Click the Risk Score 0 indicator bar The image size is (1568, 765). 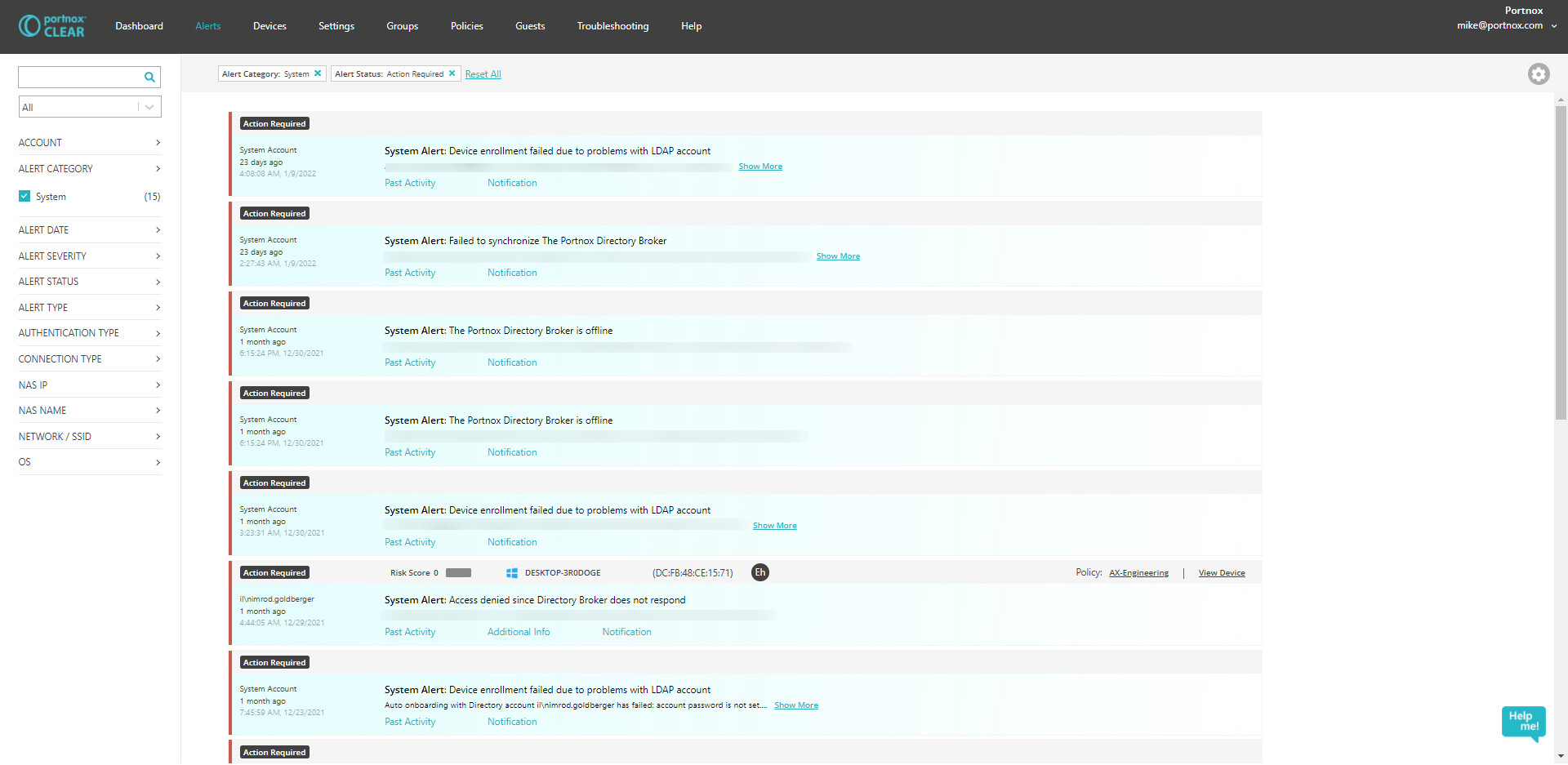(x=458, y=573)
